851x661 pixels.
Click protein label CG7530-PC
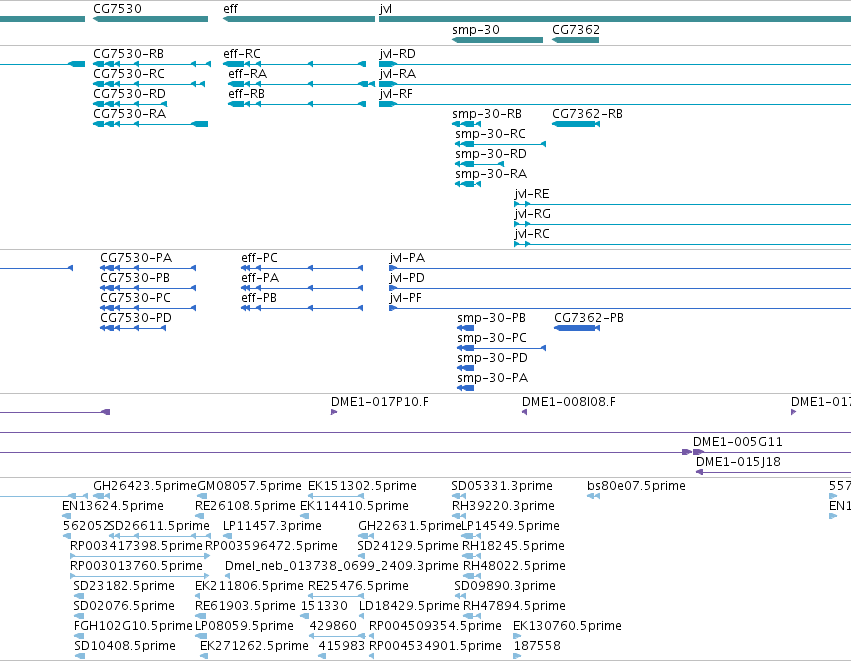tap(136, 298)
